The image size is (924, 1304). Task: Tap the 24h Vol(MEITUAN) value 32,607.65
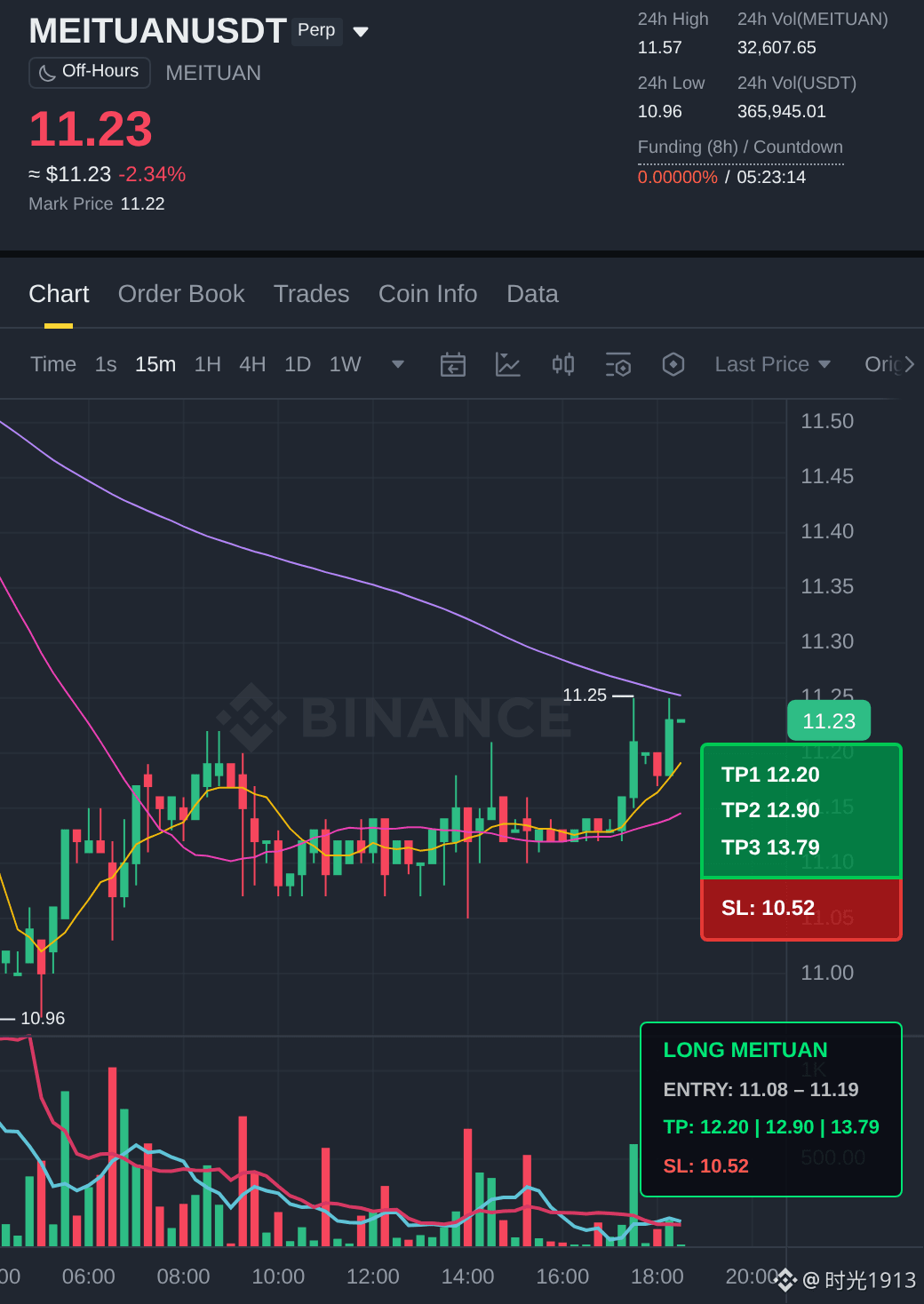click(x=777, y=47)
